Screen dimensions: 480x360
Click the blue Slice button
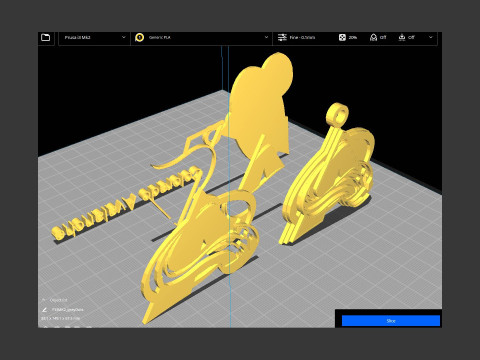(x=391, y=321)
